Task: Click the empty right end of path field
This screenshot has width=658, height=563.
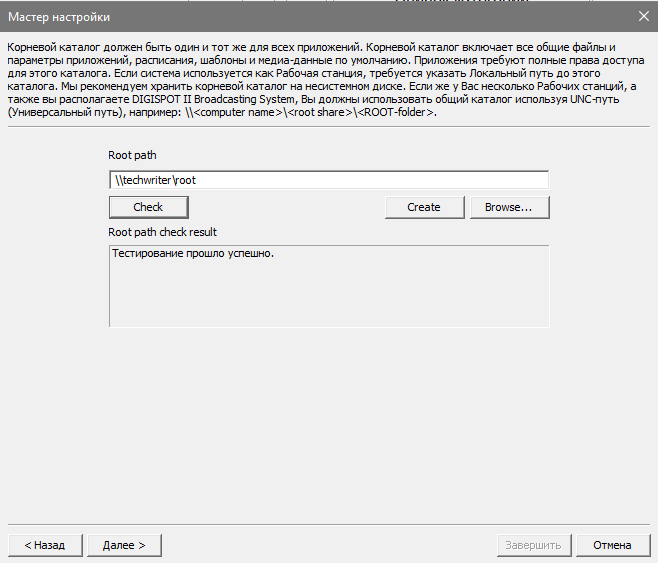Action: pyautogui.click(x=480, y=180)
